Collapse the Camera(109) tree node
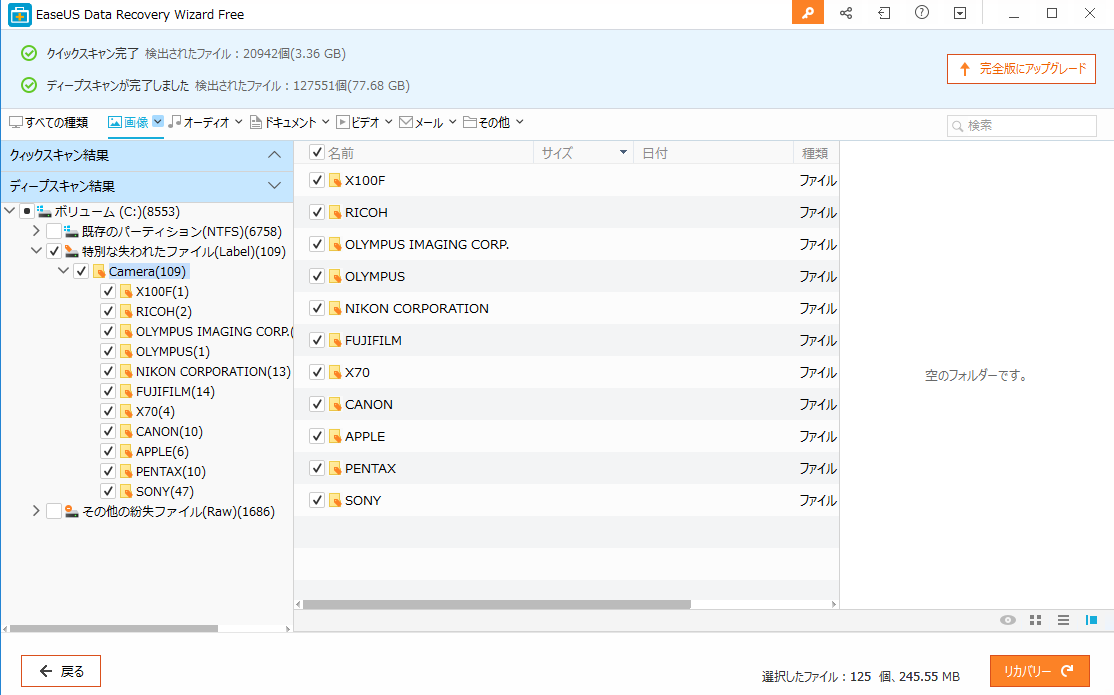 pos(63,271)
